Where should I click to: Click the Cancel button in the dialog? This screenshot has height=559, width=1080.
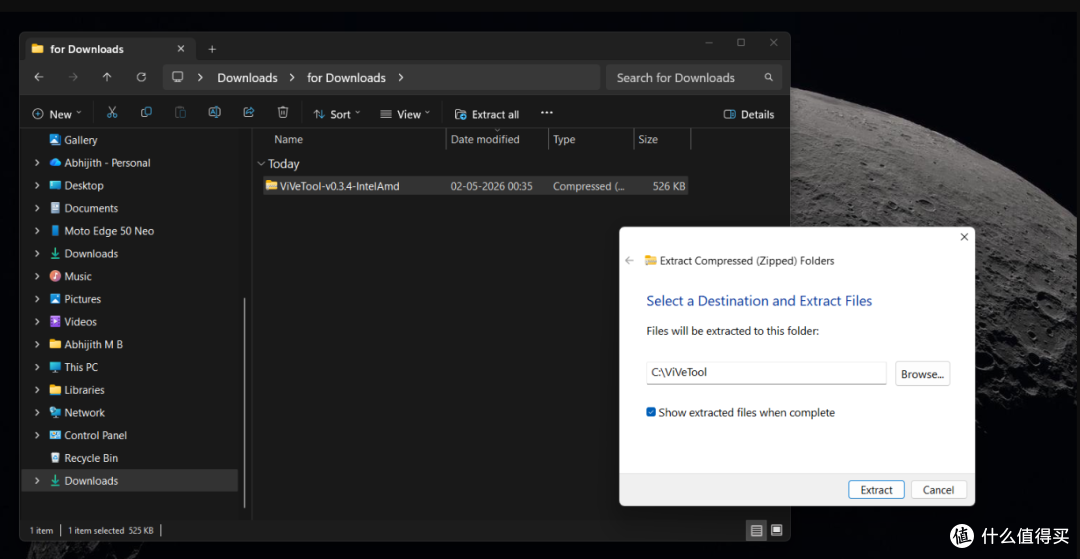point(939,489)
